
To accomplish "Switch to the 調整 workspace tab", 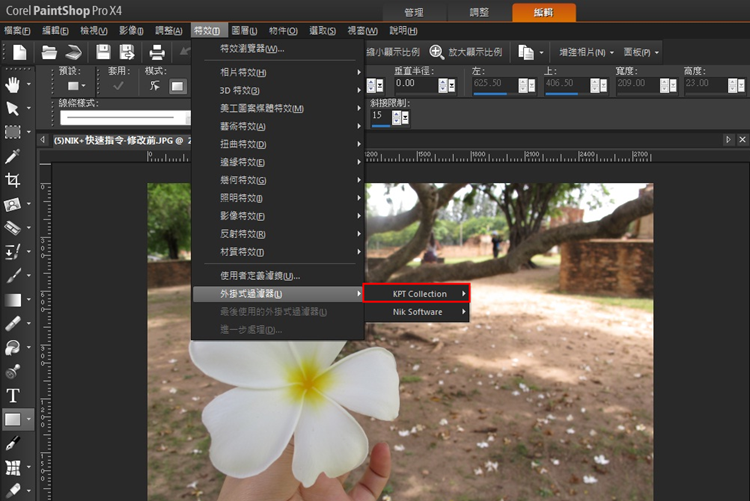I will (479, 12).
